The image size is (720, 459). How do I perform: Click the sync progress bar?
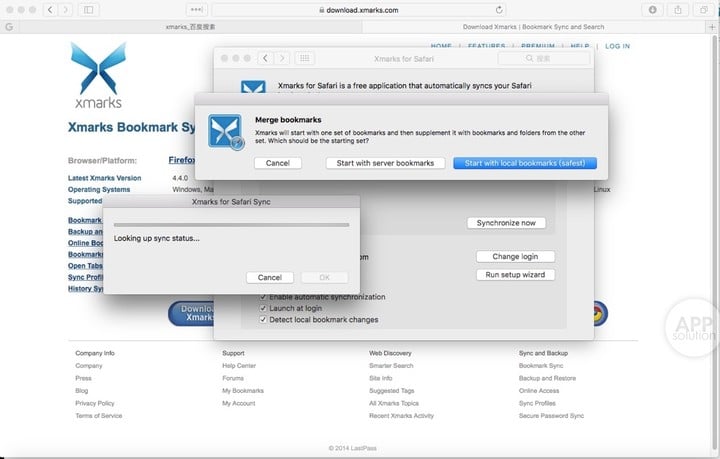pyautogui.click(x=231, y=225)
